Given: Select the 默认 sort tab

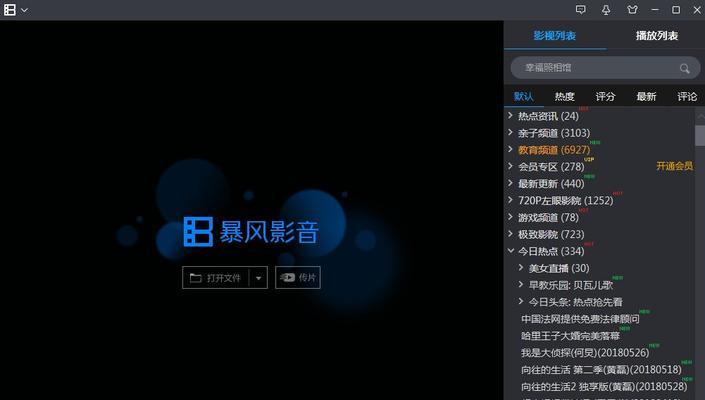Looking at the screenshot, I should (523, 96).
